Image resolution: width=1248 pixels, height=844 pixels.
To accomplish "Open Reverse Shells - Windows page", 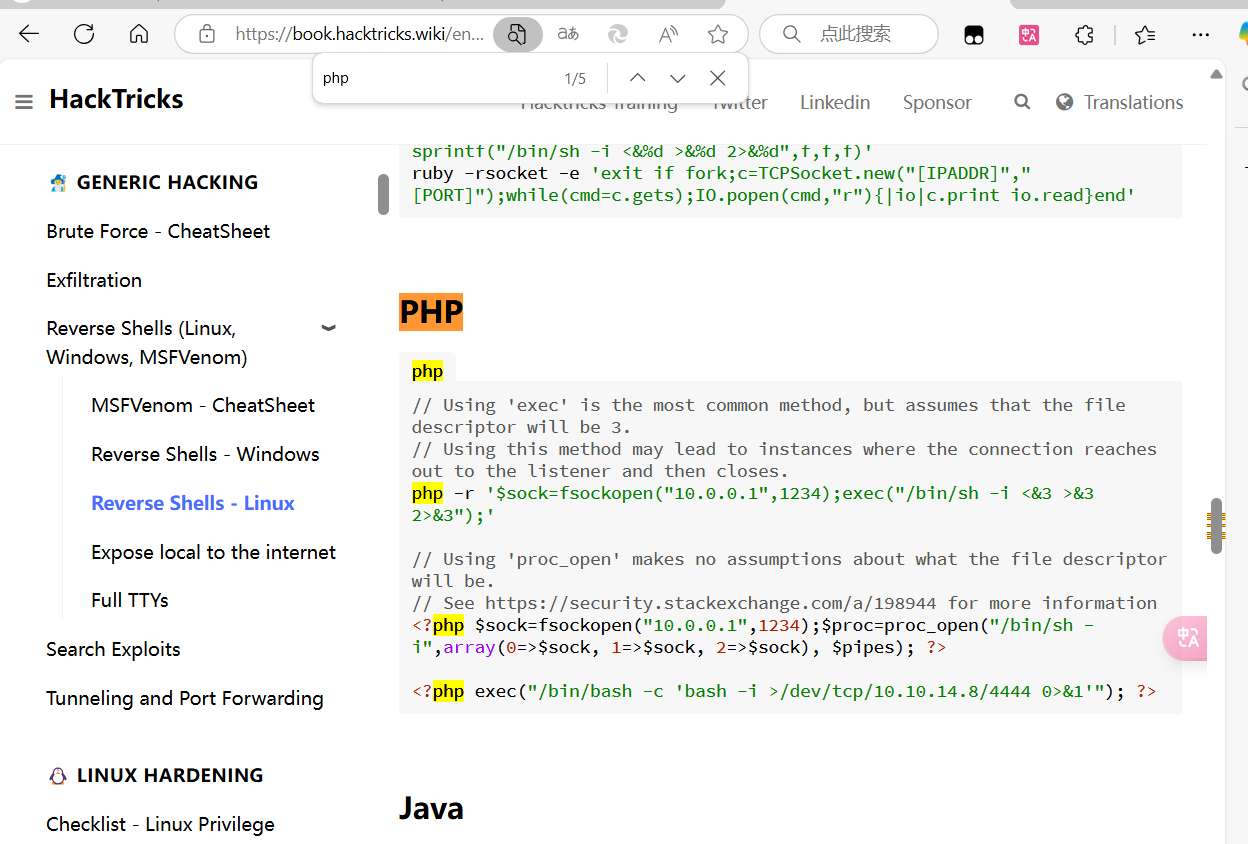I will pyautogui.click(x=205, y=454).
